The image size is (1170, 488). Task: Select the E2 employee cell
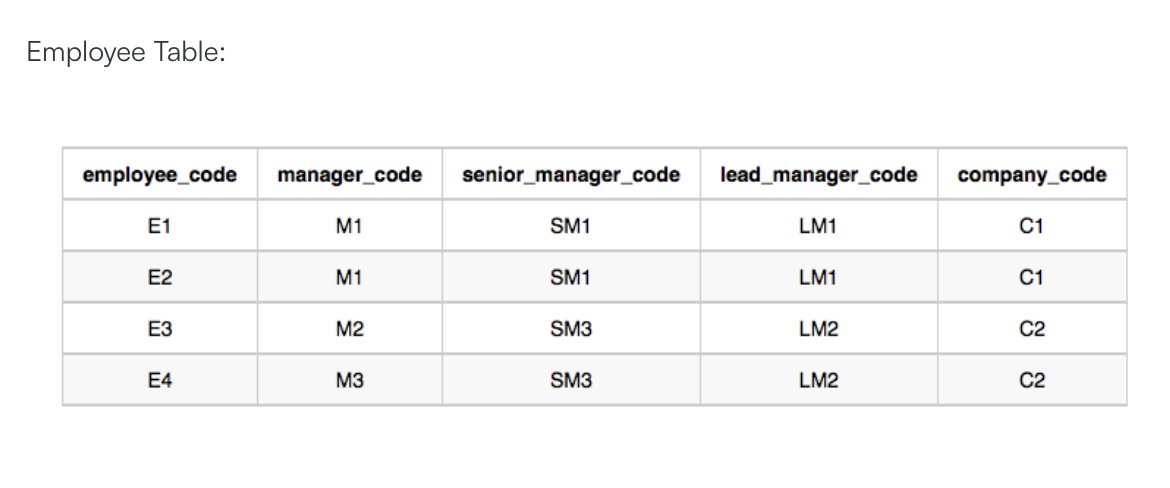pos(160,277)
